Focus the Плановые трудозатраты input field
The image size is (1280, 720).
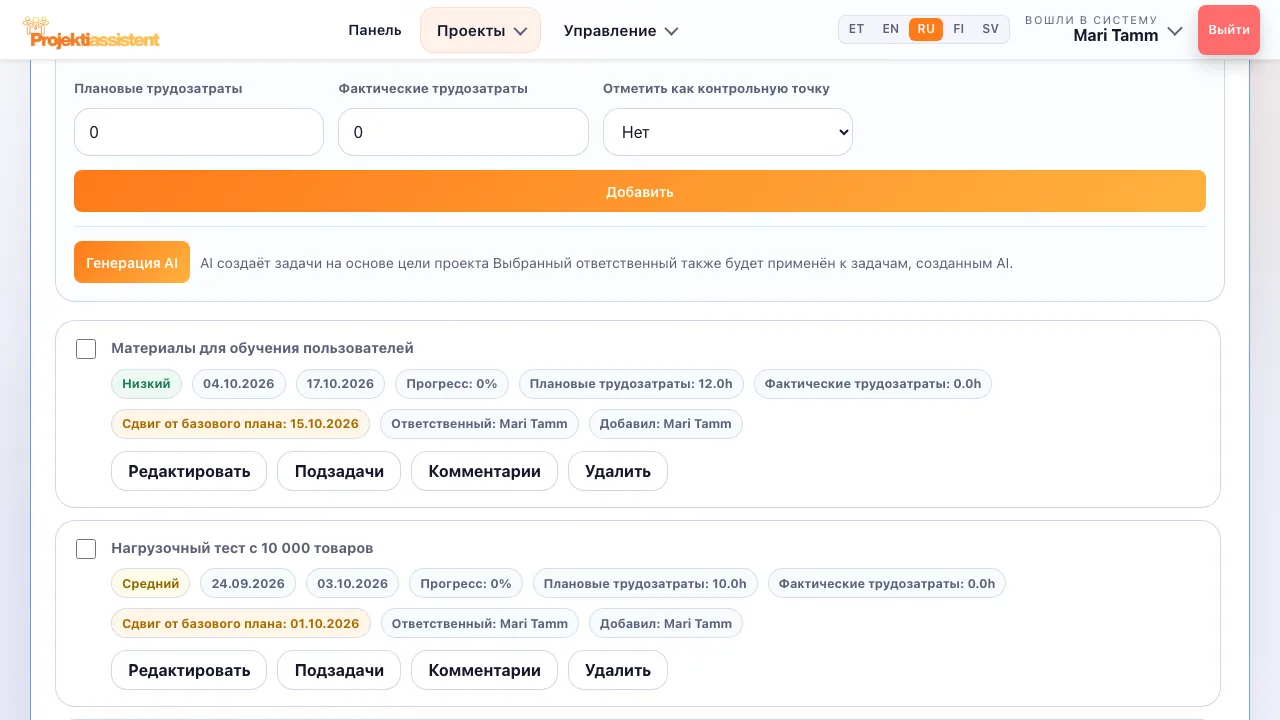(x=199, y=132)
